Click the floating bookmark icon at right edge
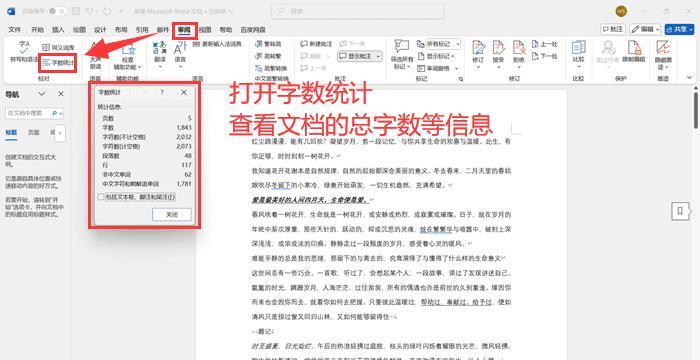The width and height of the screenshot is (700, 360). coord(679,211)
